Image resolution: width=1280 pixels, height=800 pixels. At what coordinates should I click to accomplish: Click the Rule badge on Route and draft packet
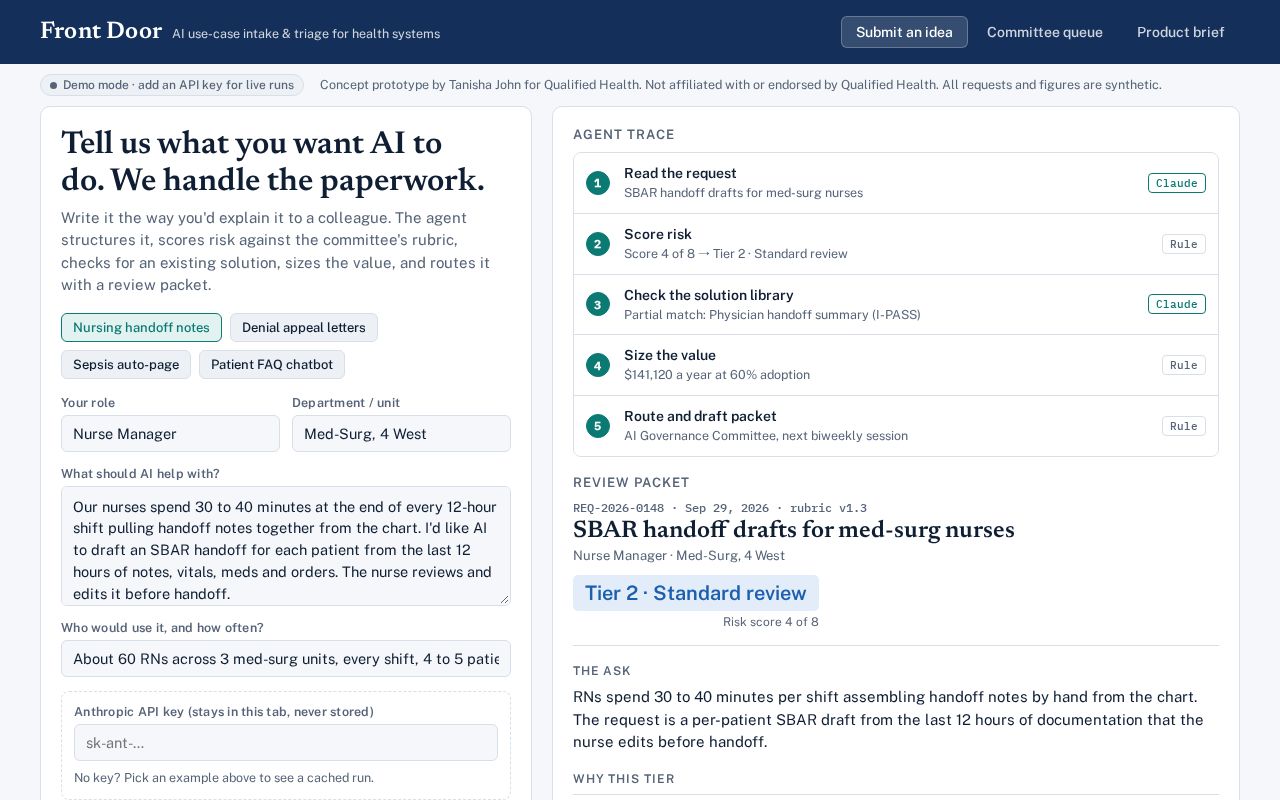click(1184, 426)
